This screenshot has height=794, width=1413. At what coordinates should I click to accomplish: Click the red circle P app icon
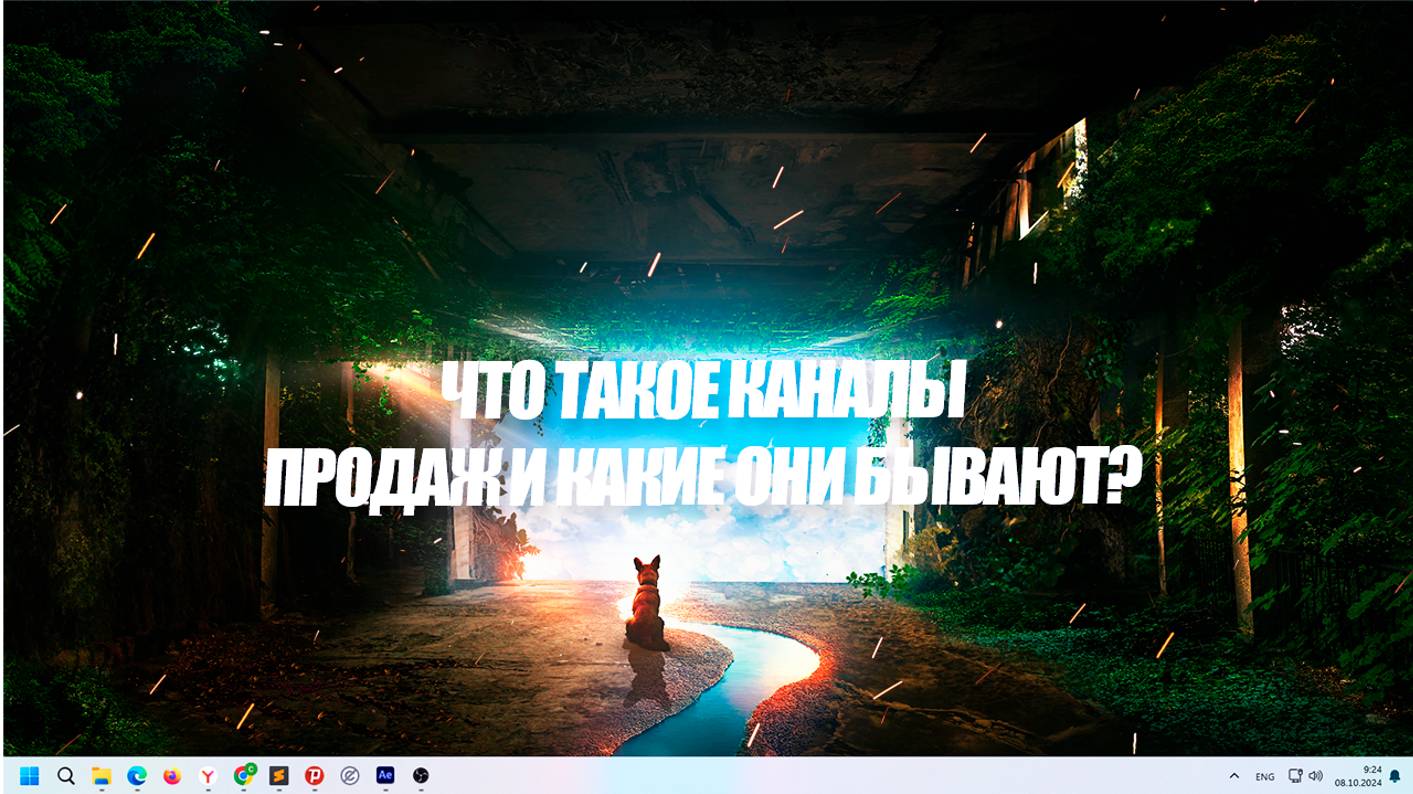coord(314,775)
